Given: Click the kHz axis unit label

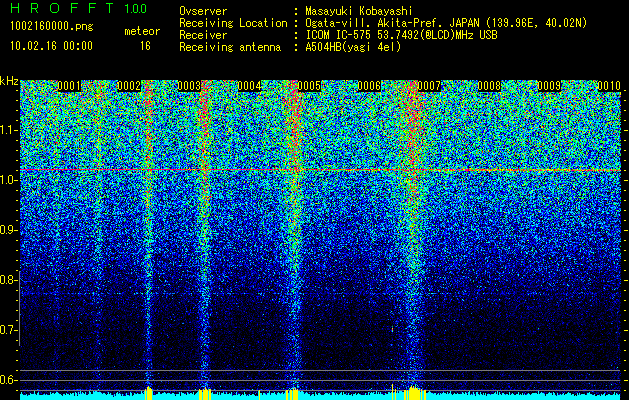Looking at the screenshot, I should point(9,81).
